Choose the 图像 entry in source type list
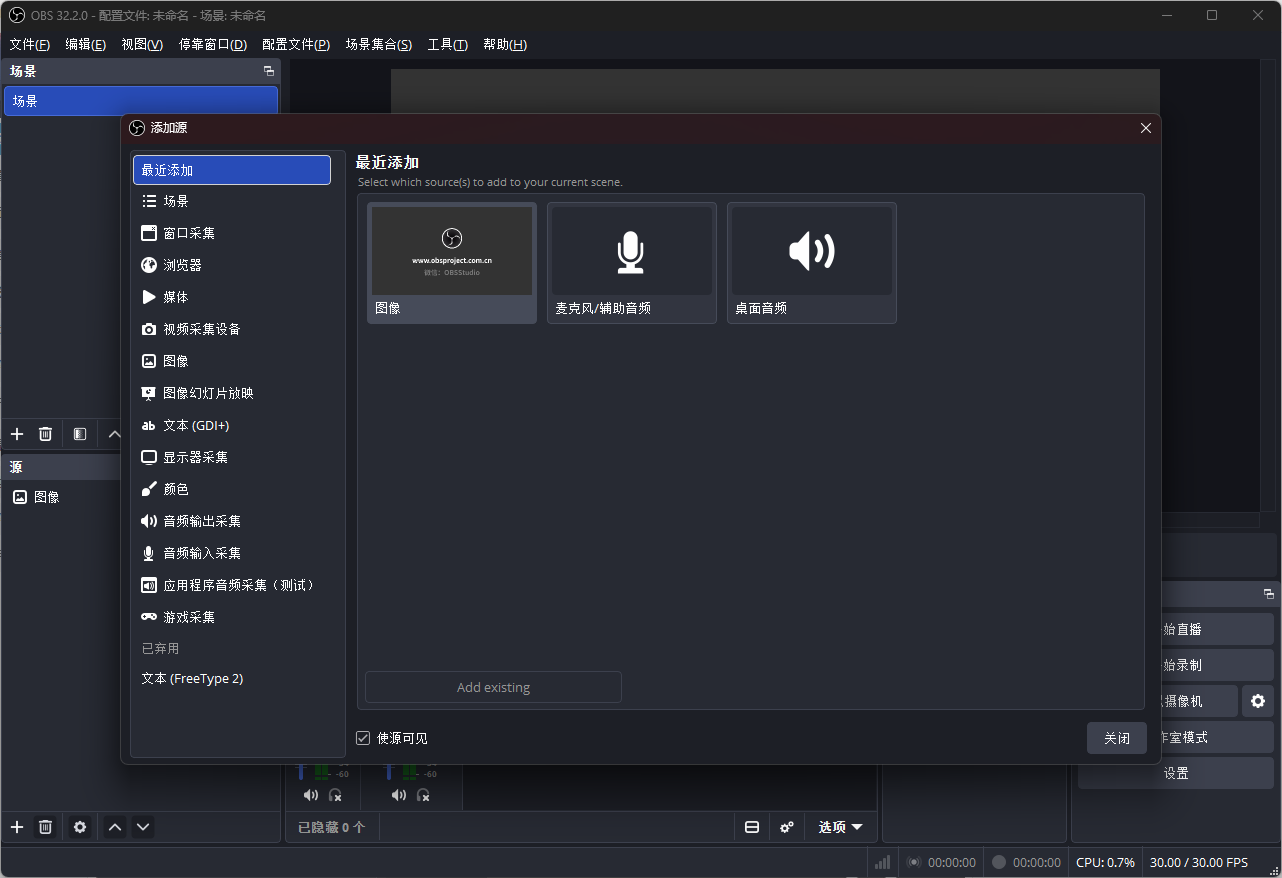Viewport: 1282px width, 878px height. 232,361
